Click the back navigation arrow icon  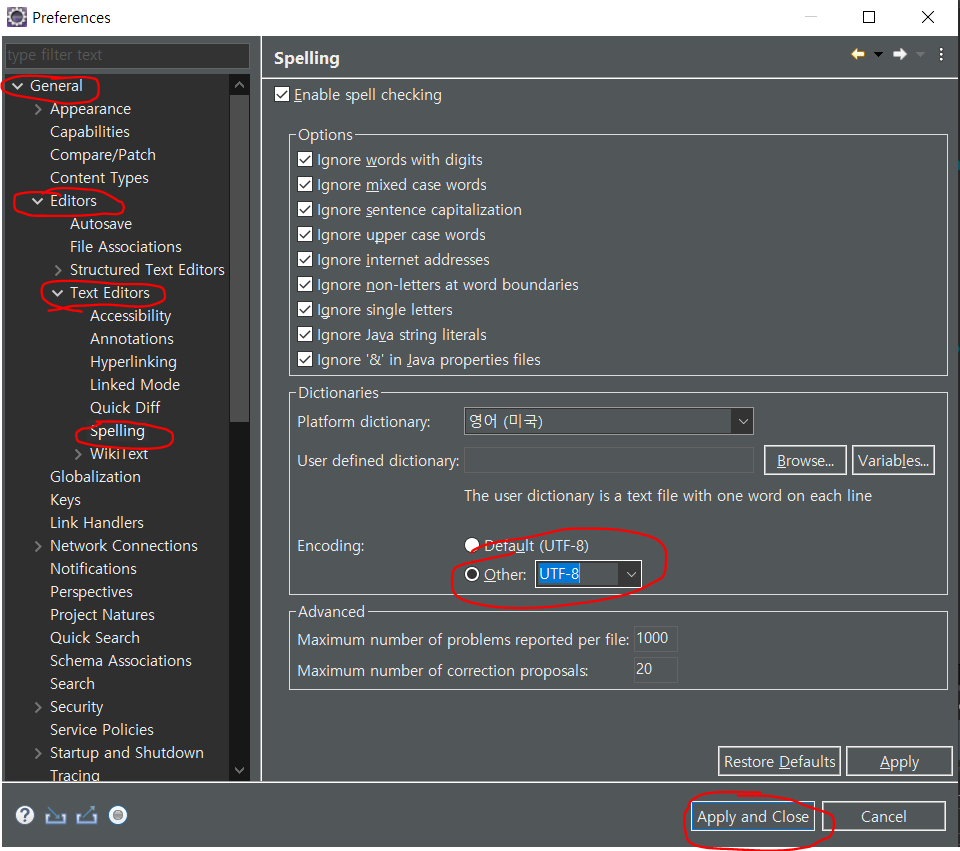(858, 54)
